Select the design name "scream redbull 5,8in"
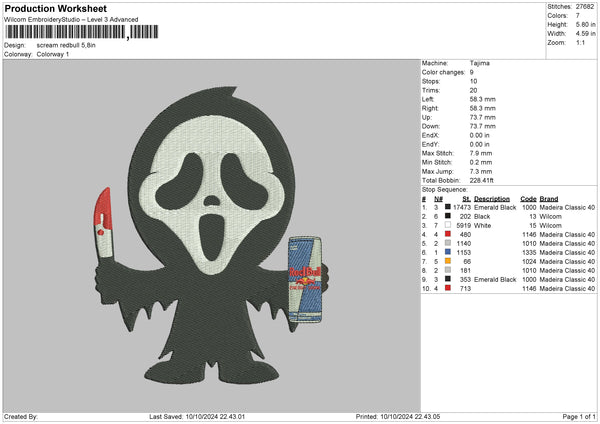 click(66, 45)
